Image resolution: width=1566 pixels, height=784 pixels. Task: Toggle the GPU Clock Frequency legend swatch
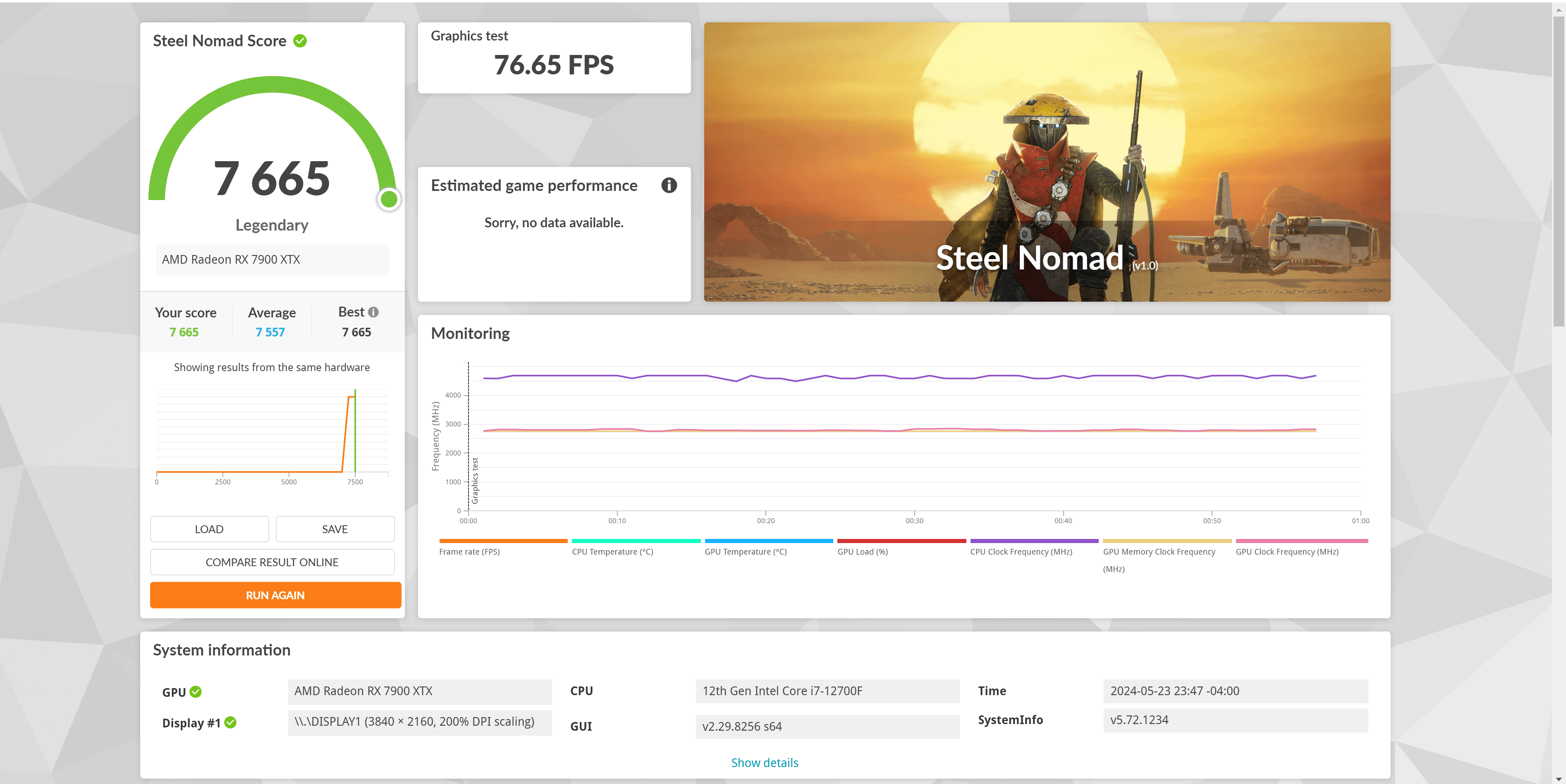(1302, 541)
